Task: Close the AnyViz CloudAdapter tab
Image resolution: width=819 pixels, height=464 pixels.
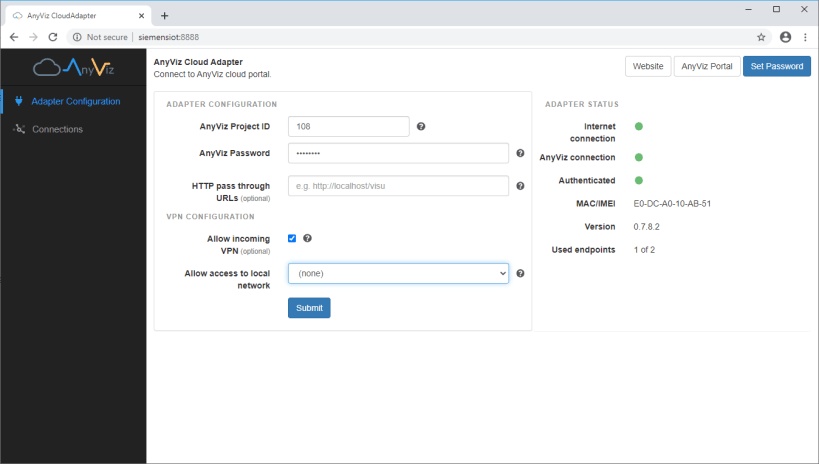Action: pos(141,16)
